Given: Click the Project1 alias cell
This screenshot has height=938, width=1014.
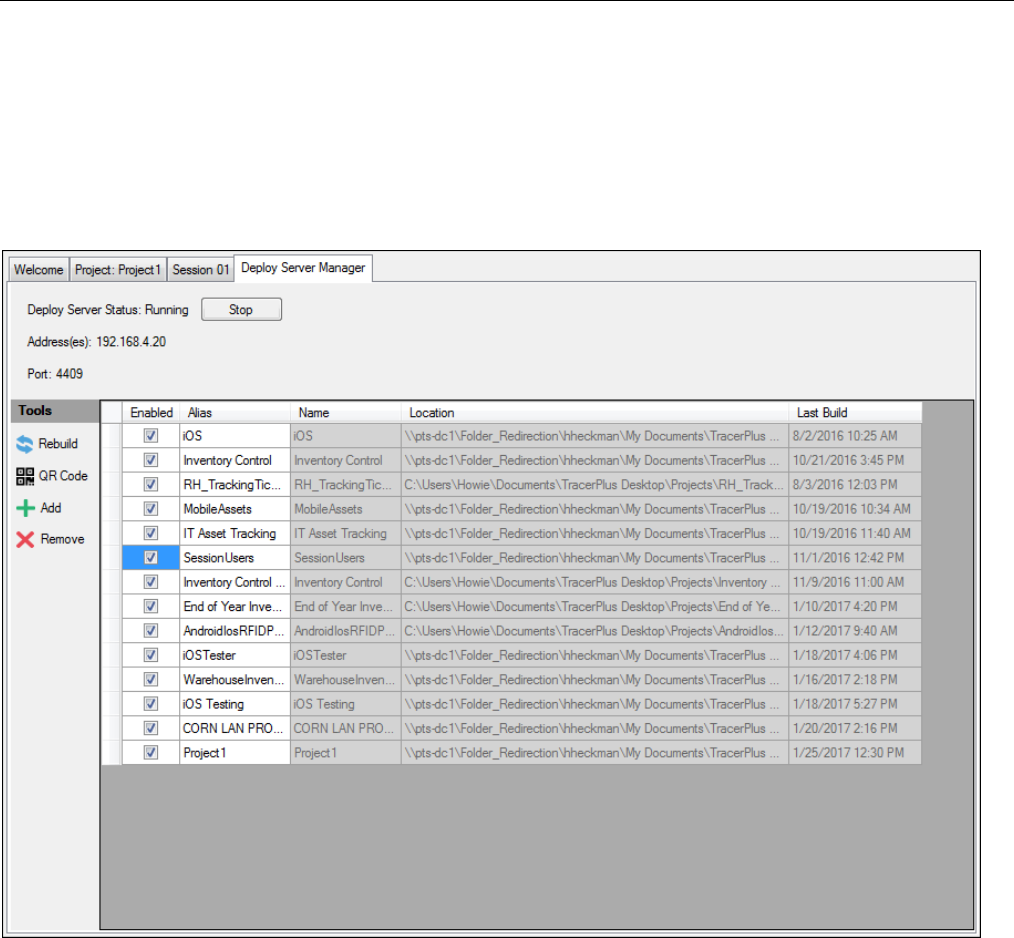Looking at the screenshot, I should click(x=235, y=752).
